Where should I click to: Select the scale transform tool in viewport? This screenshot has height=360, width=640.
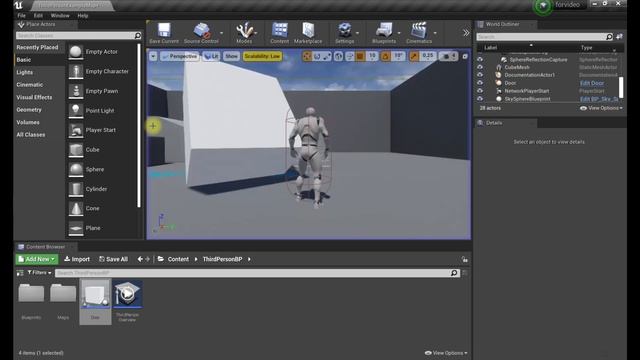[x=327, y=56]
